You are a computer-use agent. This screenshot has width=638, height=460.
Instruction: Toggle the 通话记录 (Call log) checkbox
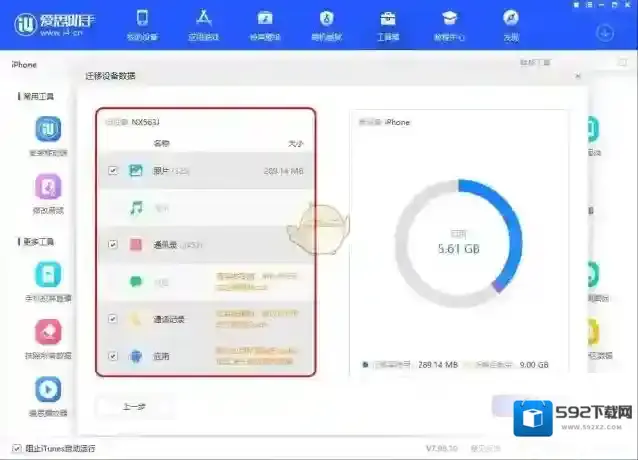tap(113, 319)
